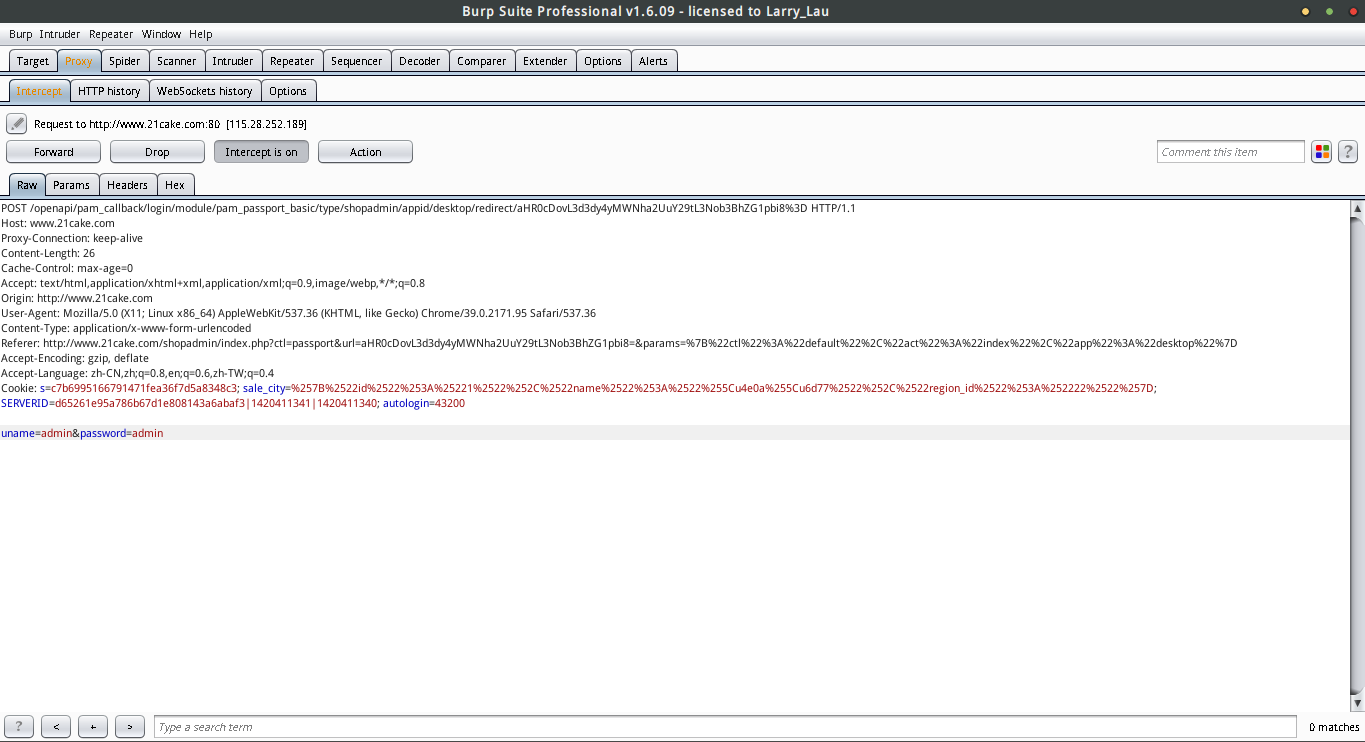Screen dimensions: 1365x742
Task: Click the User-Agent header line
Action: pyautogui.click(x=298, y=313)
